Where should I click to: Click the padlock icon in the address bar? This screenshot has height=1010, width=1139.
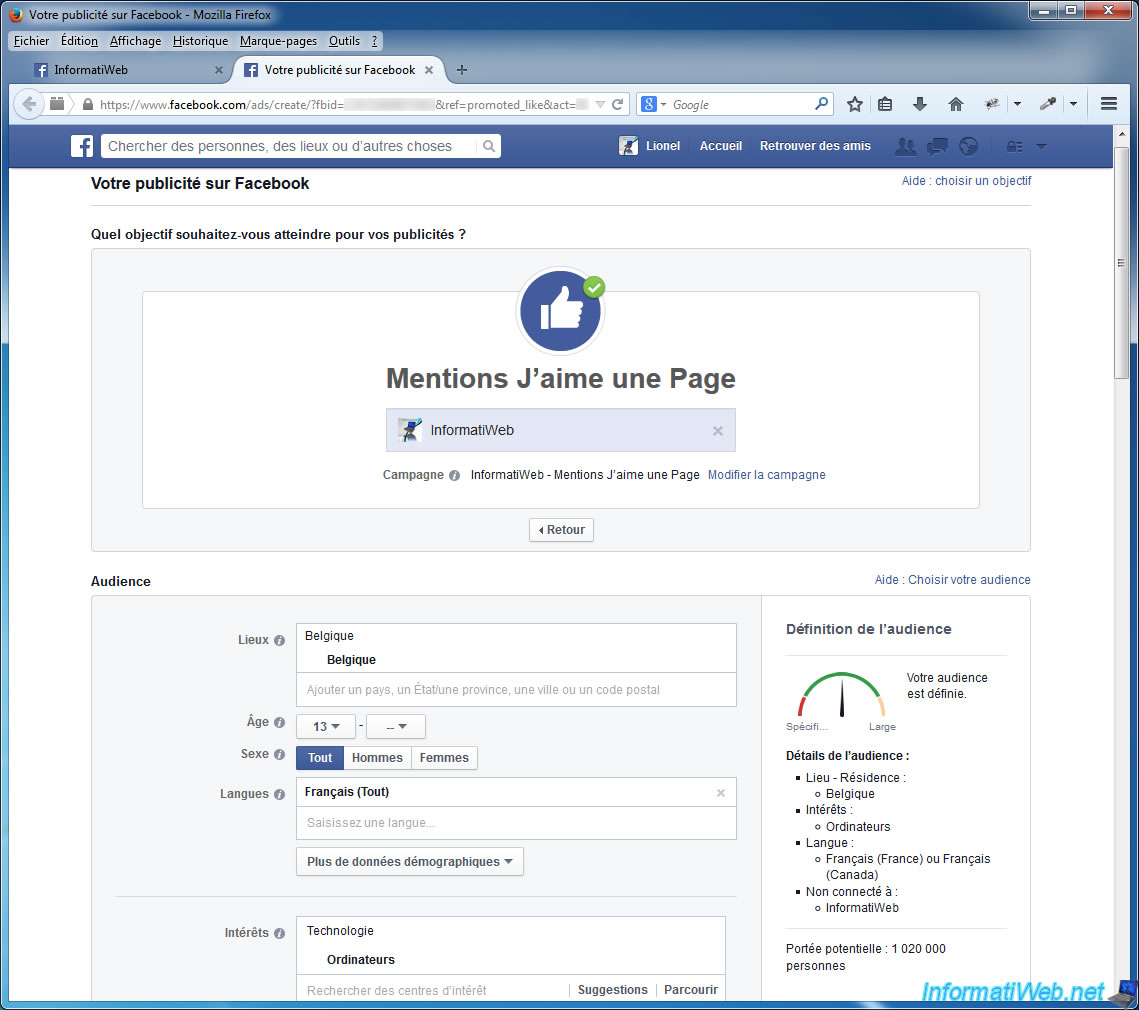88,105
